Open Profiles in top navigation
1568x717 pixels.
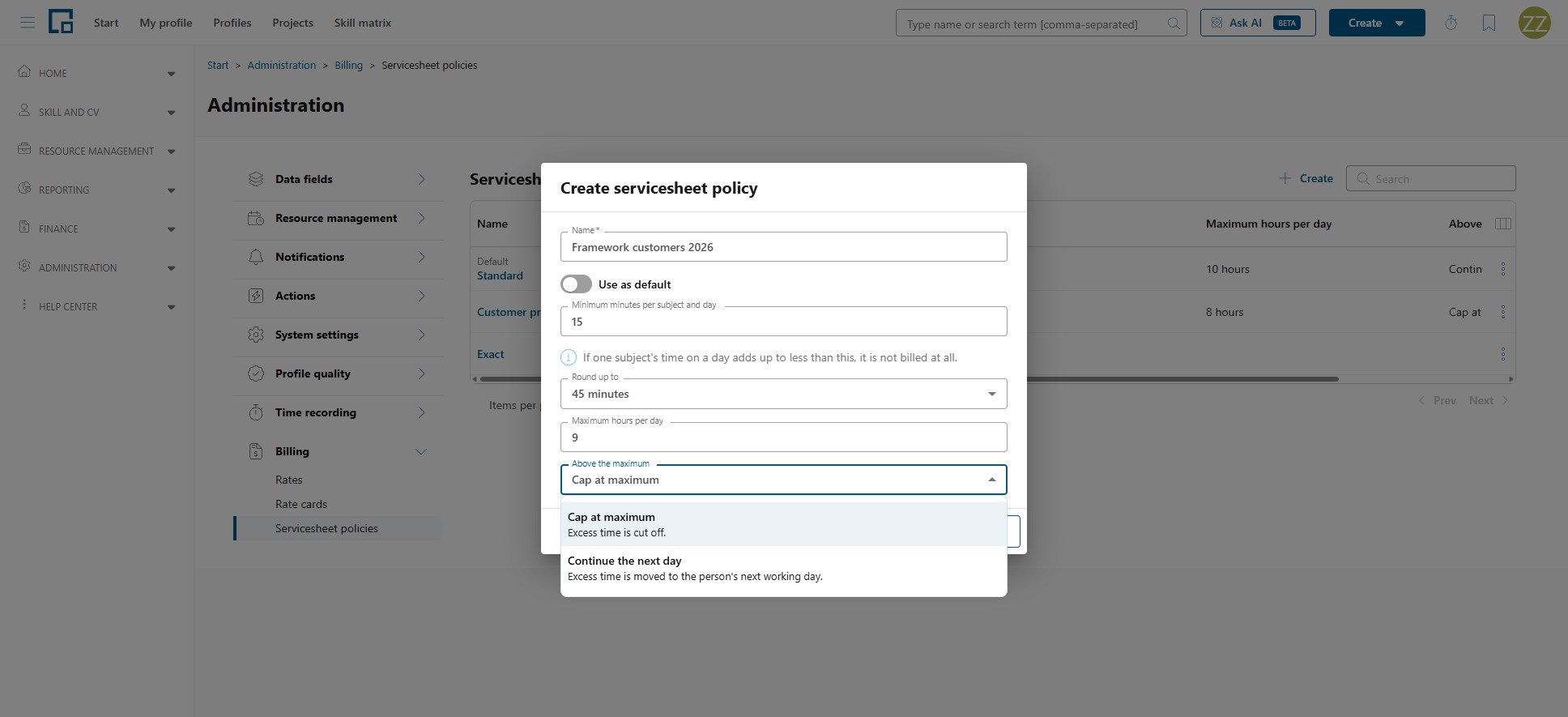click(232, 23)
